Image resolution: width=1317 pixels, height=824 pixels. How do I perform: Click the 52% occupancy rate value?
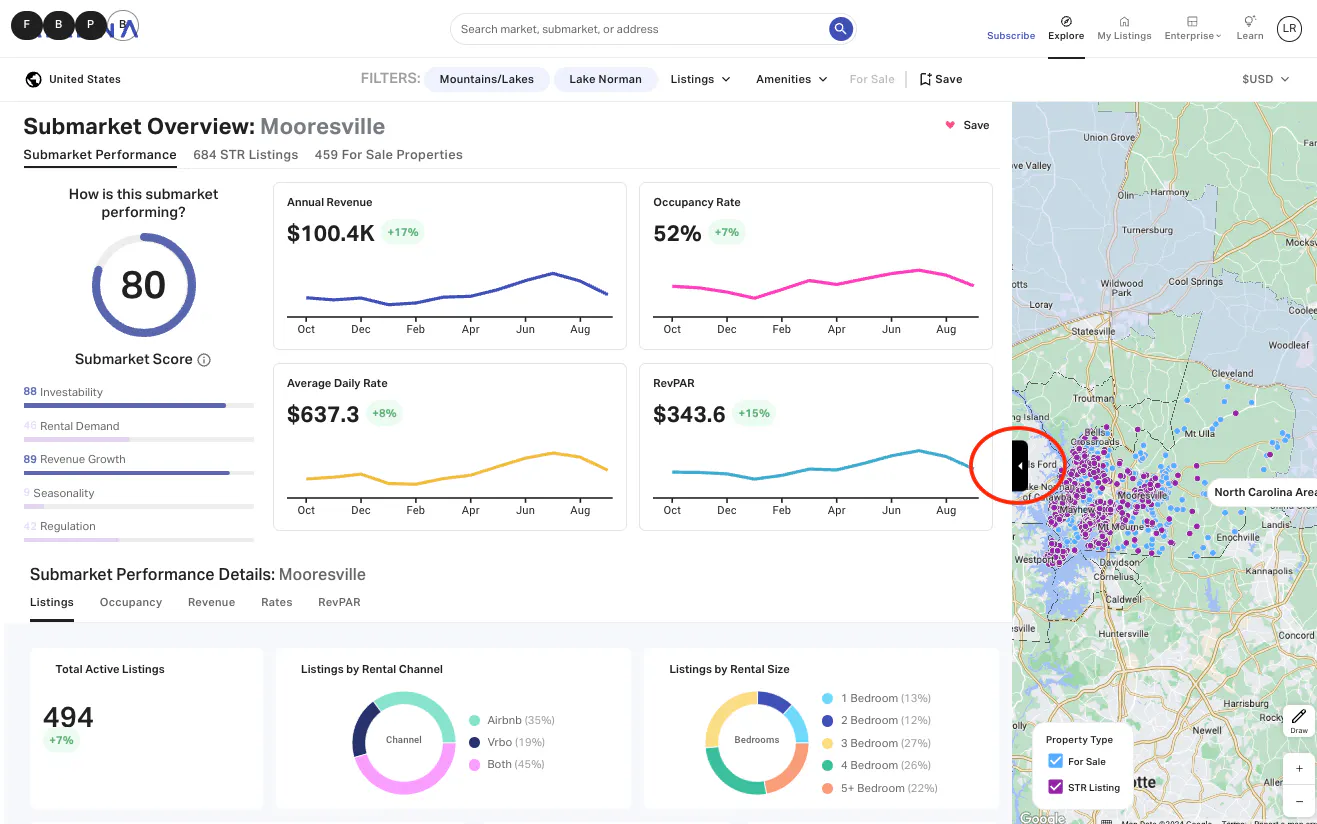(x=677, y=233)
